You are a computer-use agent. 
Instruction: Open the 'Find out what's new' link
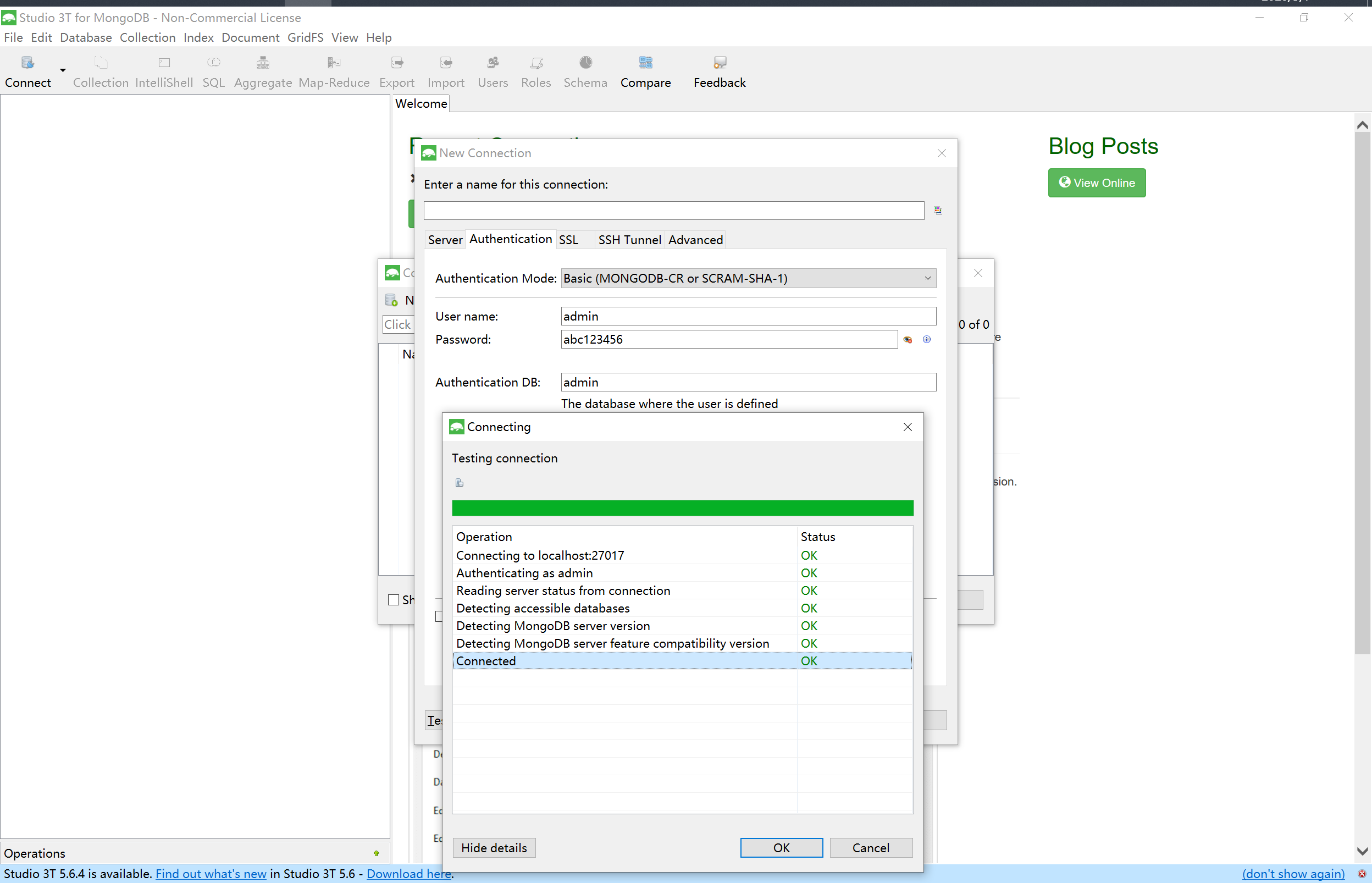click(x=211, y=873)
